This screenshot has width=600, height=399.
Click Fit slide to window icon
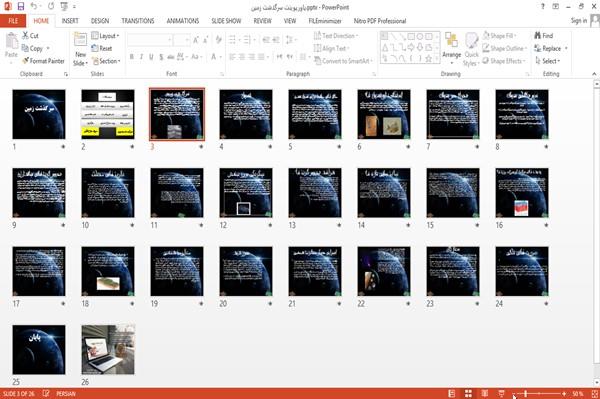(595, 394)
